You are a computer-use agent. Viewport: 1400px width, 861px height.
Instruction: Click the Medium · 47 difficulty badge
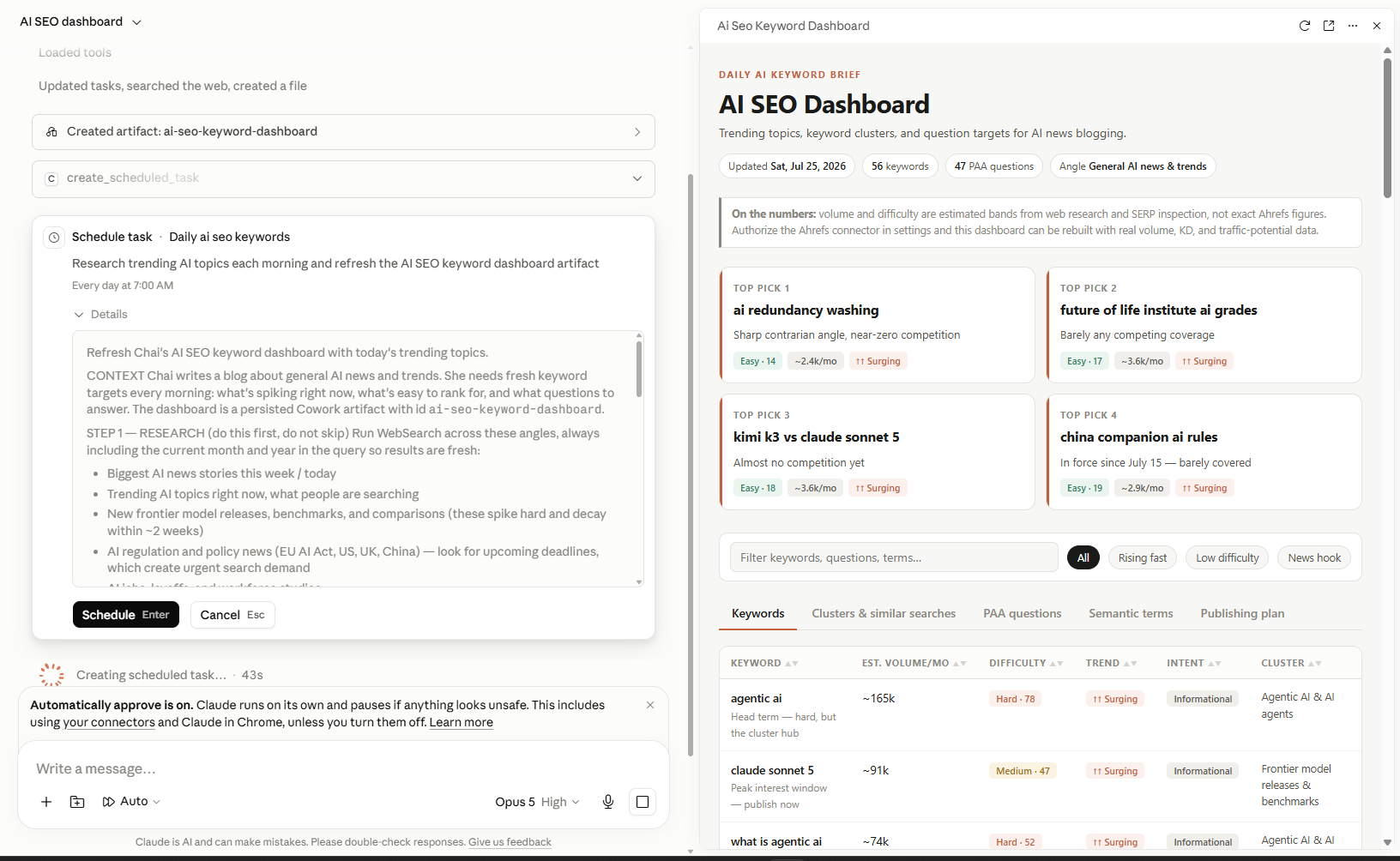[x=1023, y=771]
